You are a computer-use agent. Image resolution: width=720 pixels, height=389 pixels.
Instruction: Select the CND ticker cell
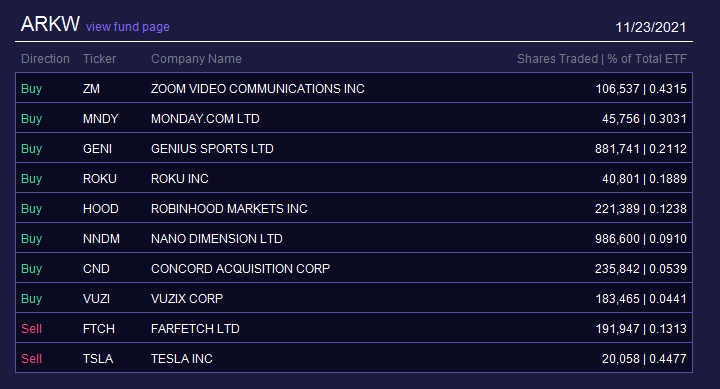point(96,269)
